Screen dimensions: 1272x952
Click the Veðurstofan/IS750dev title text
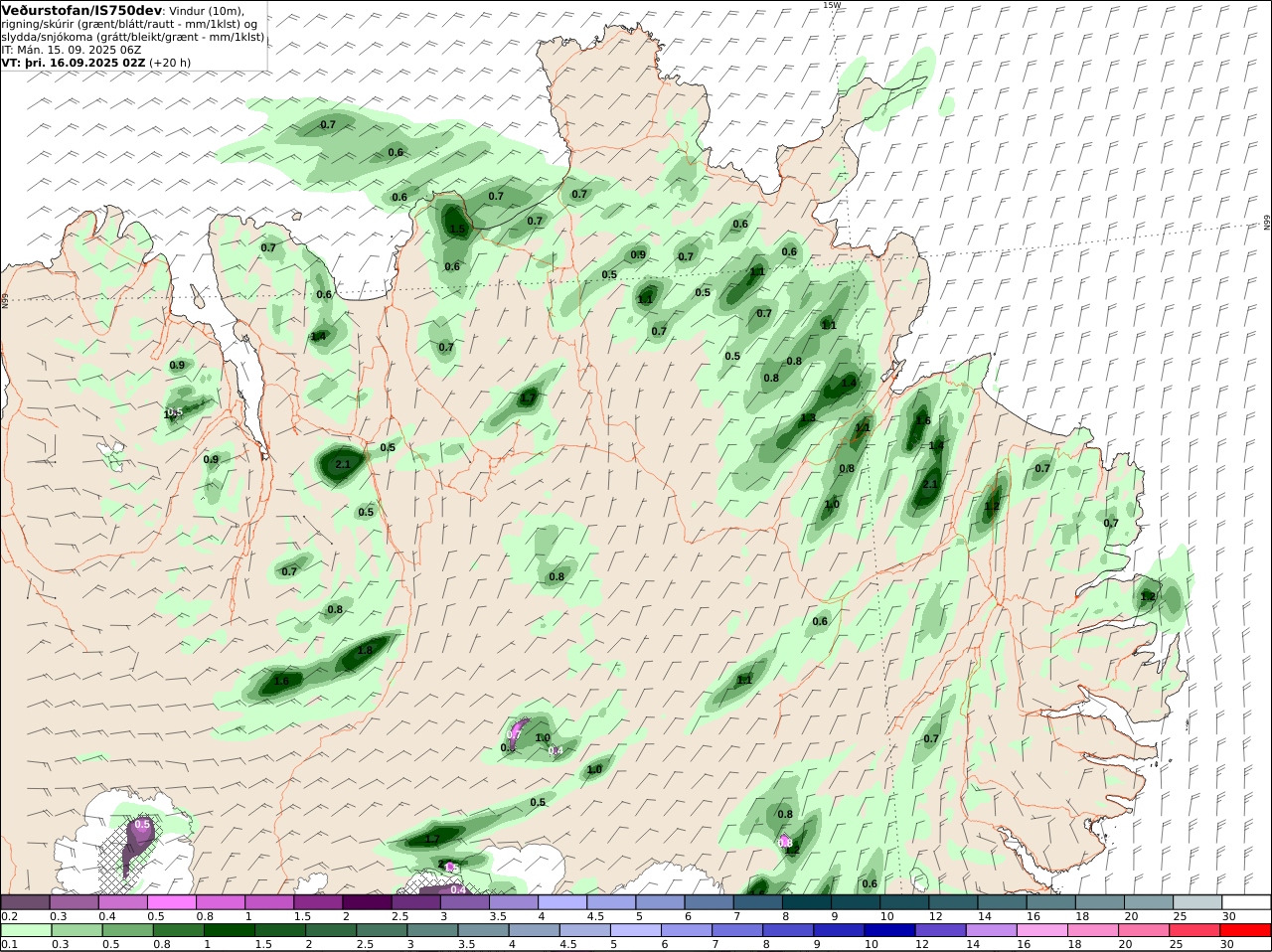point(81,10)
